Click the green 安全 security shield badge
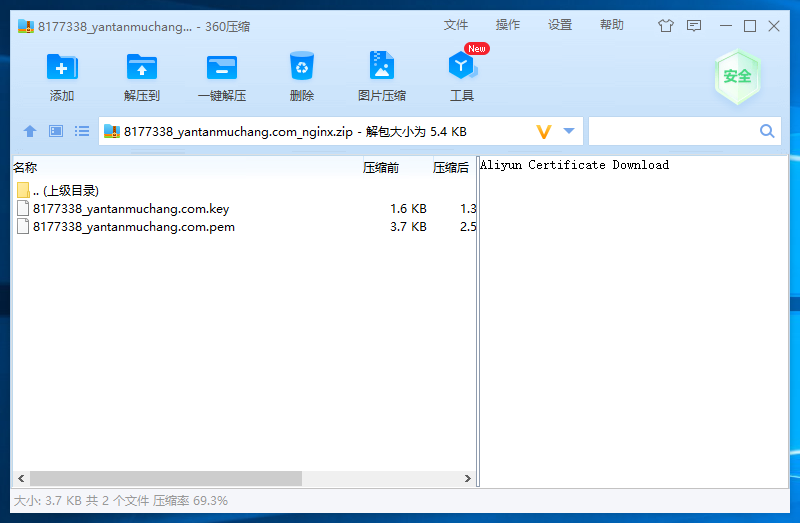 737,77
